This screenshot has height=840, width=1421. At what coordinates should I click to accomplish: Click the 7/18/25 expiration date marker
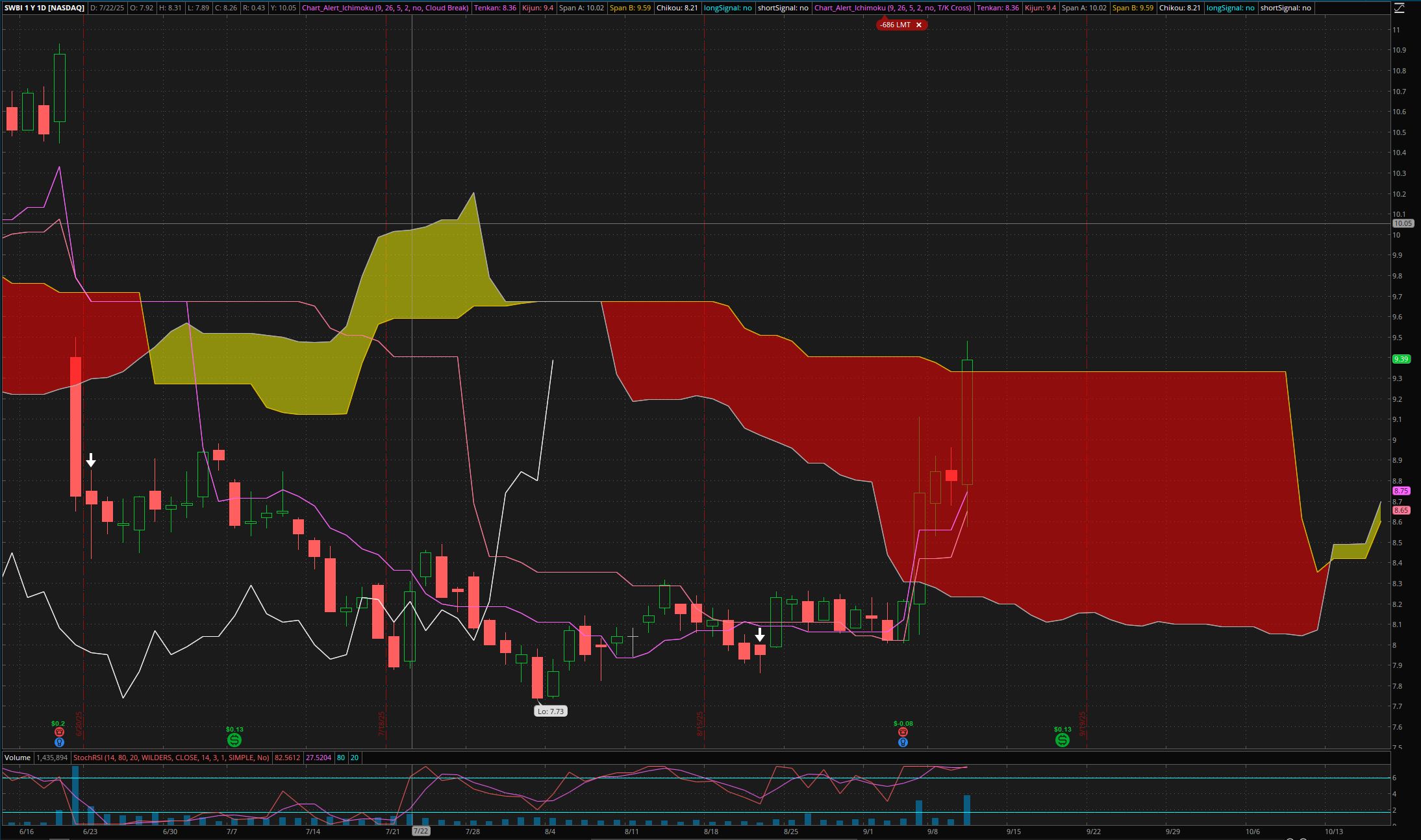pyautogui.click(x=382, y=724)
